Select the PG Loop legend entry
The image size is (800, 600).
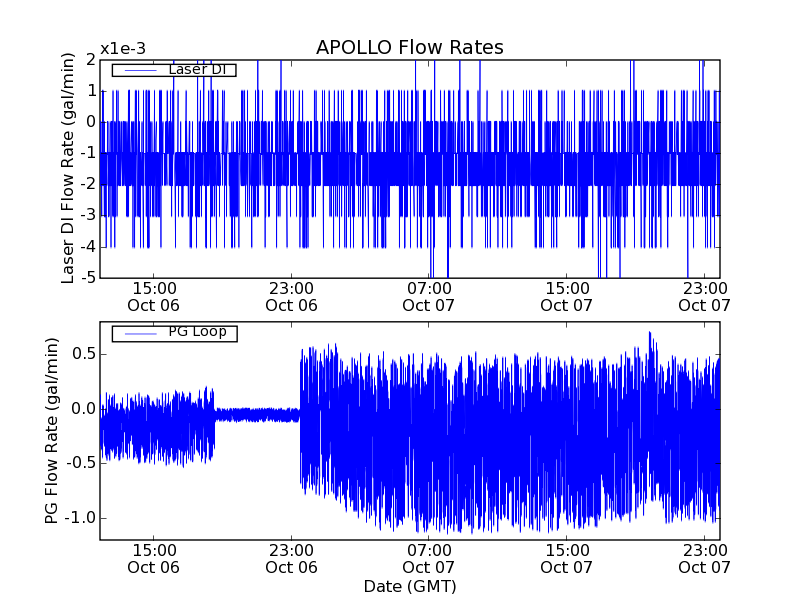click(173, 332)
